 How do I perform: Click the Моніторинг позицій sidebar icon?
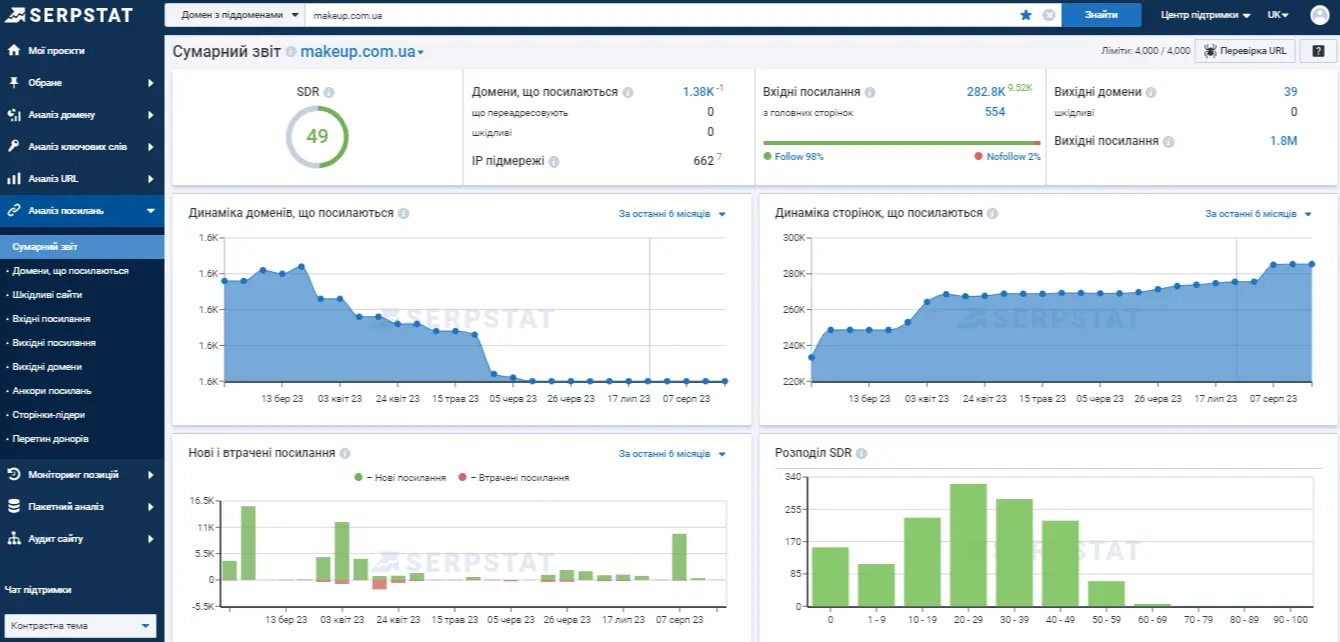(x=13, y=474)
